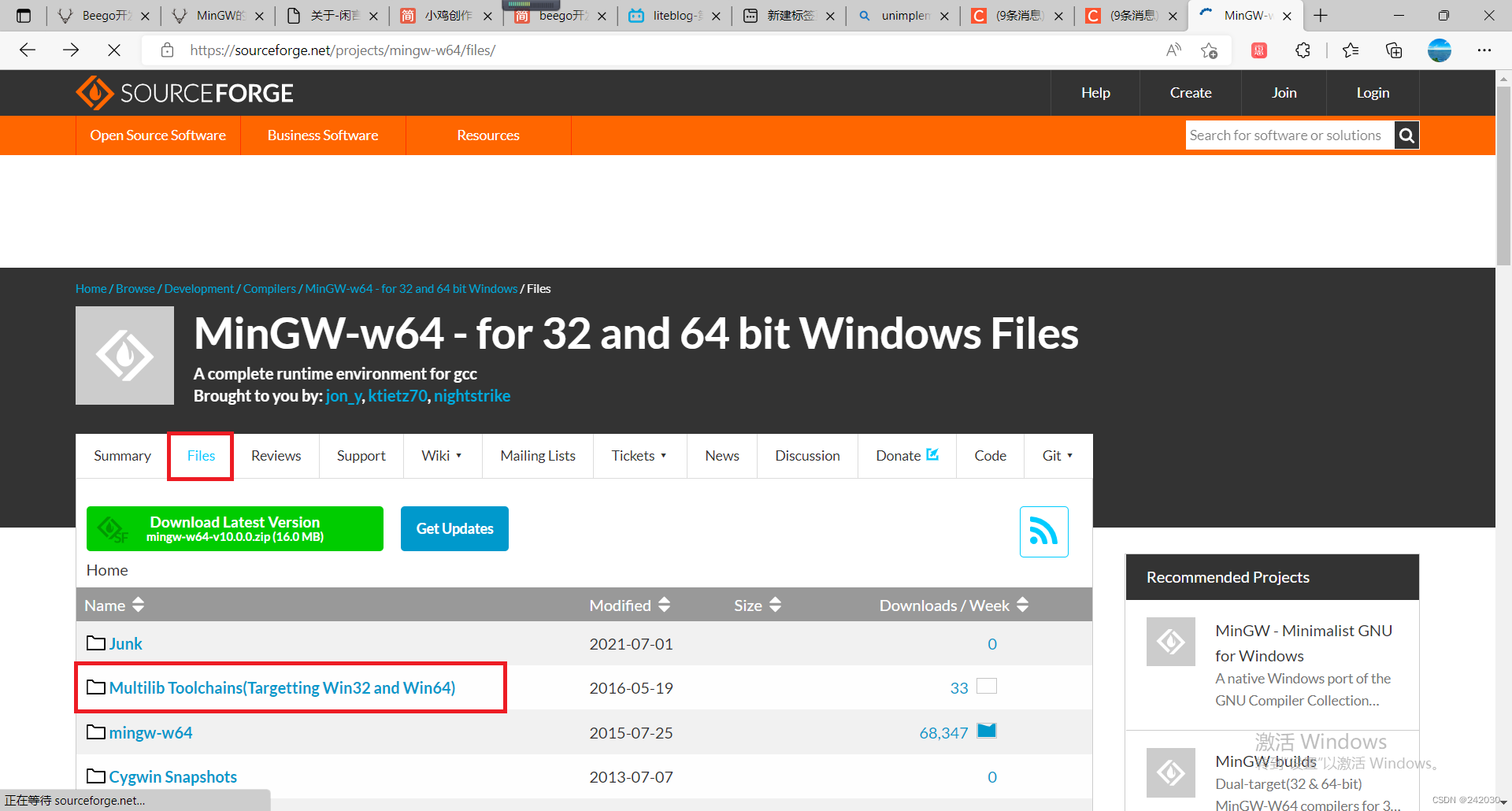1512x811 pixels.
Task: Click the Join link
Action: [1284, 93]
